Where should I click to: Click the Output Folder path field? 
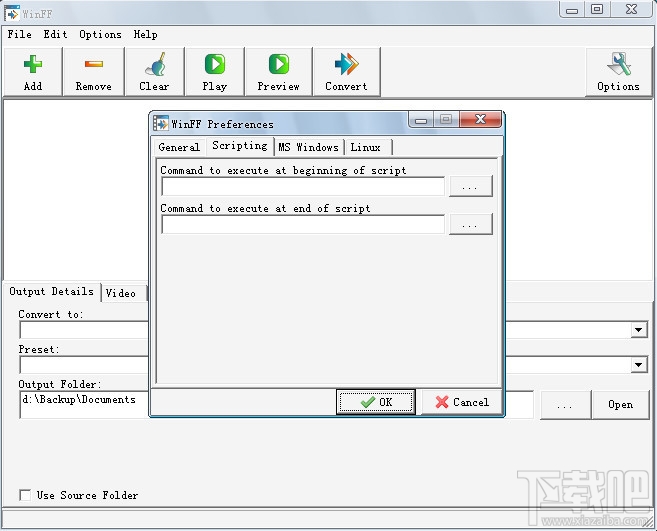coord(277,404)
